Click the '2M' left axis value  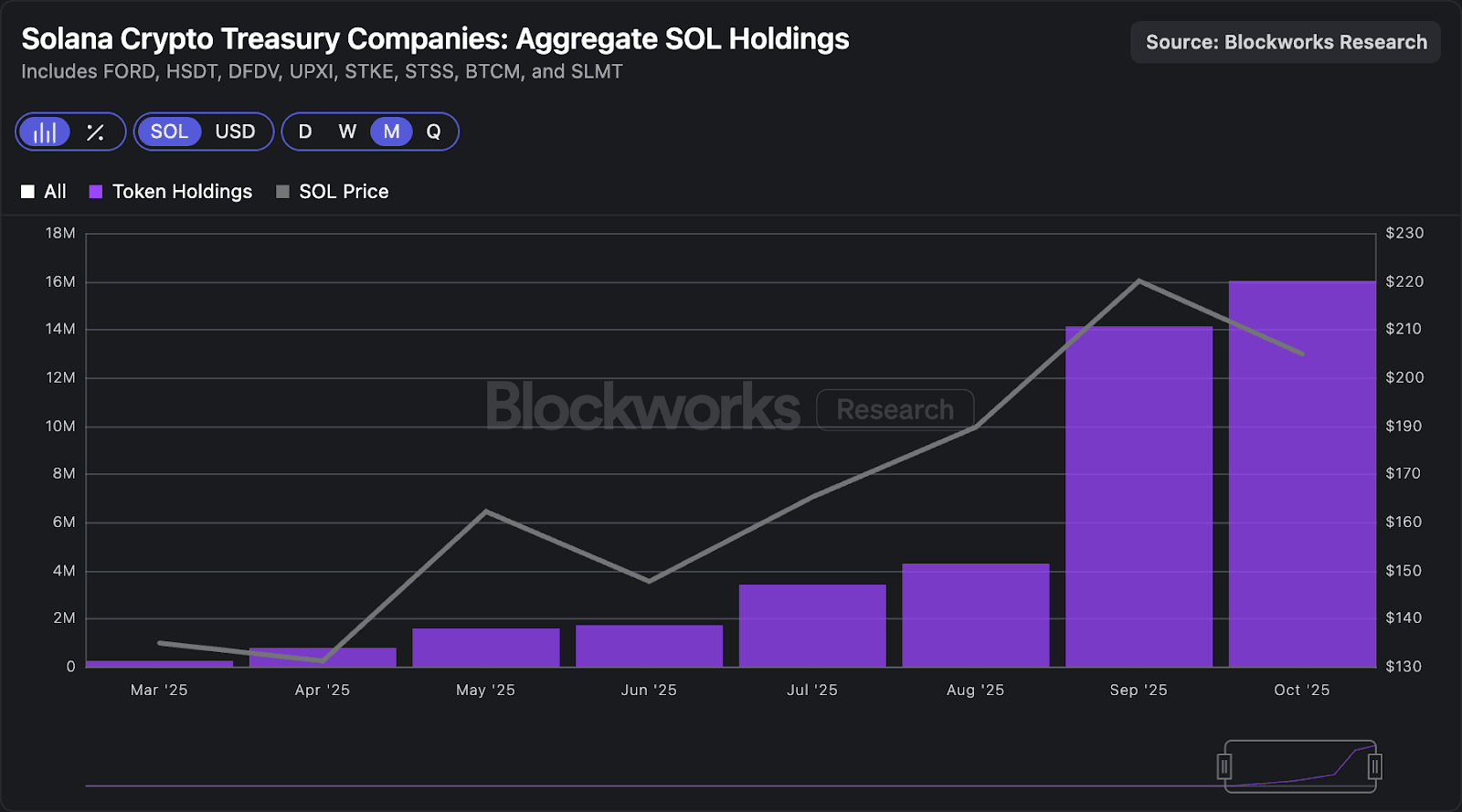pyautogui.click(x=64, y=618)
